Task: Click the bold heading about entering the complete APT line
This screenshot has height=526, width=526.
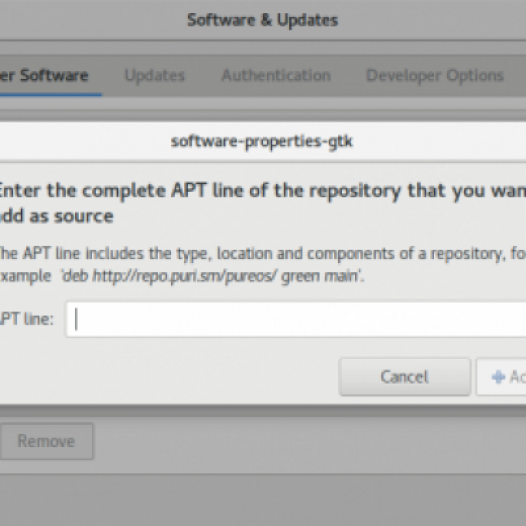Action: (262, 191)
